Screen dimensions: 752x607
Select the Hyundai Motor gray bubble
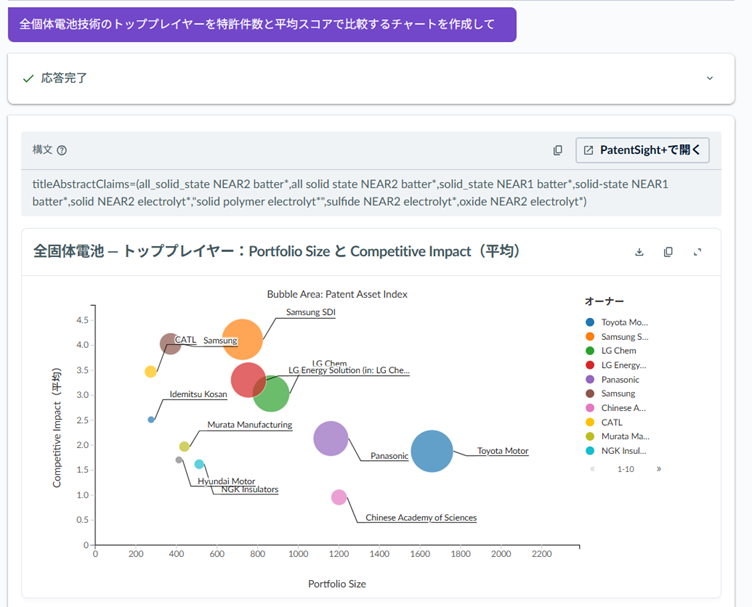tap(179, 460)
